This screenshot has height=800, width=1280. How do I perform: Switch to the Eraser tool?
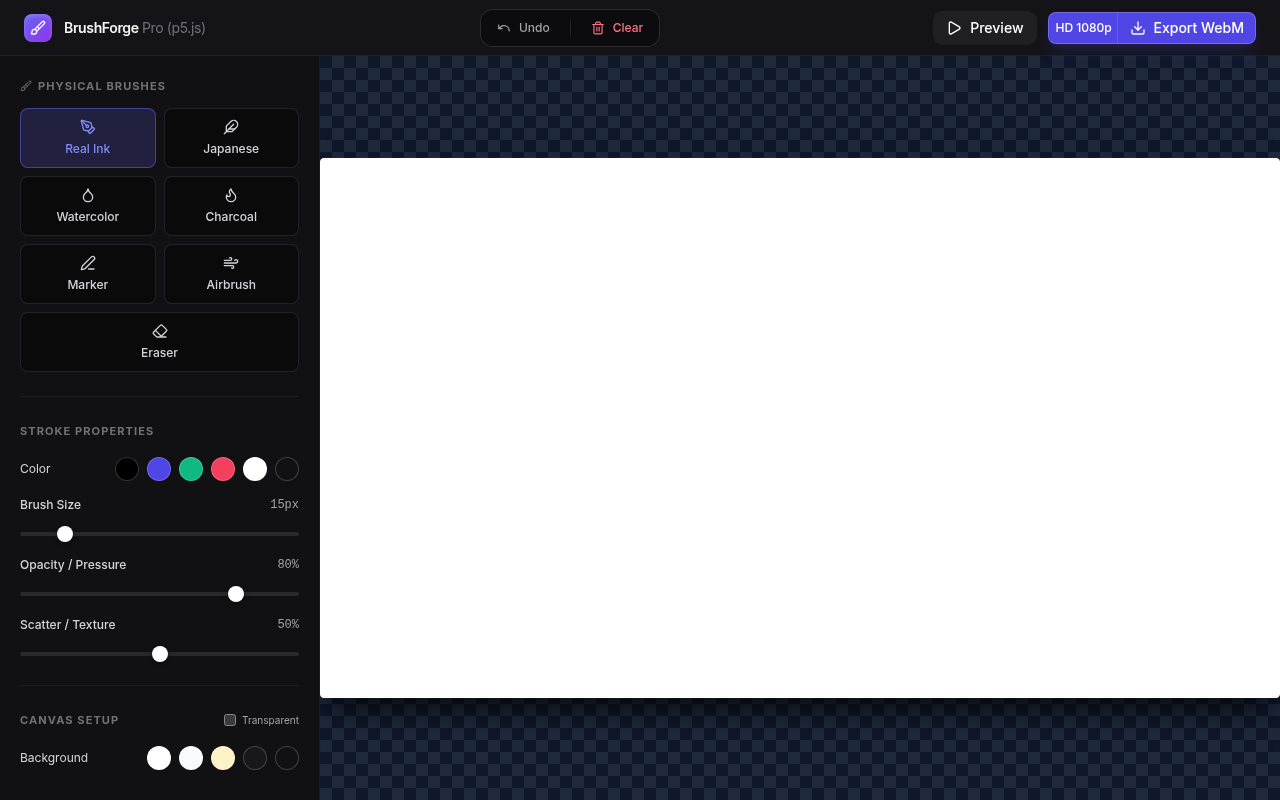[159, 342]
